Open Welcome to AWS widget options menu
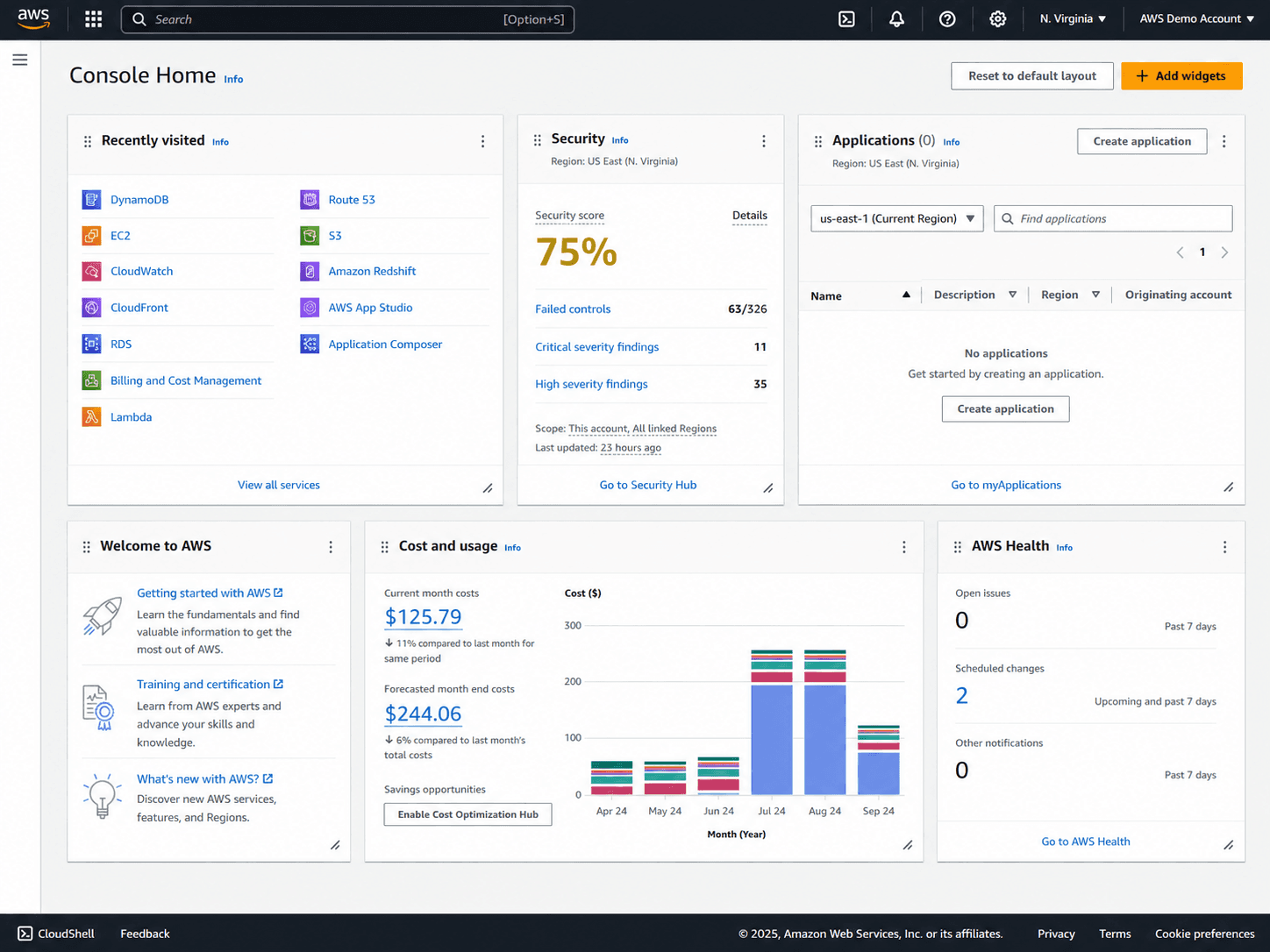1270x952 pixels. pyautogui.click(x=331, y=547)
